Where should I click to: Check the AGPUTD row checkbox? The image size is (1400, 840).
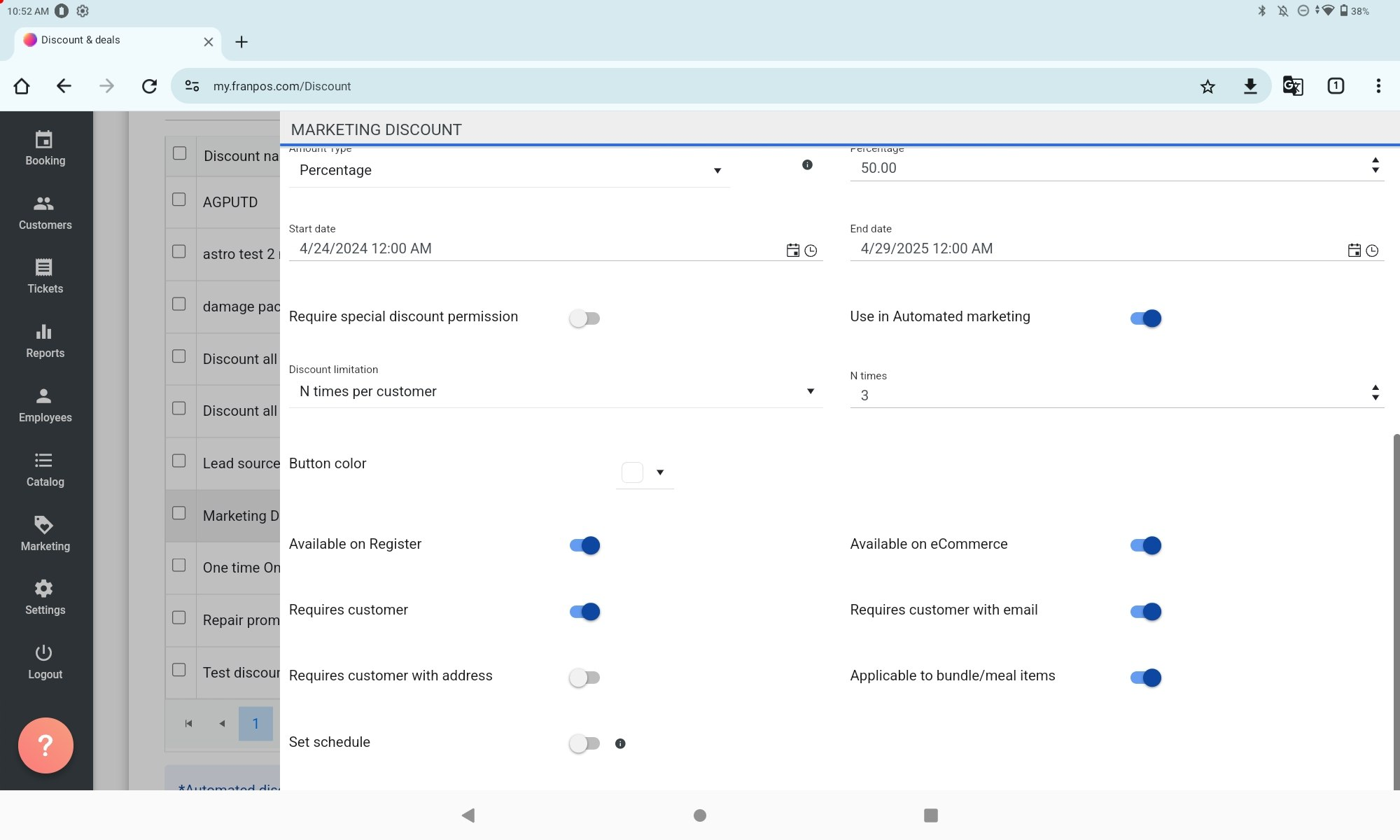click(x=179, y=199)
